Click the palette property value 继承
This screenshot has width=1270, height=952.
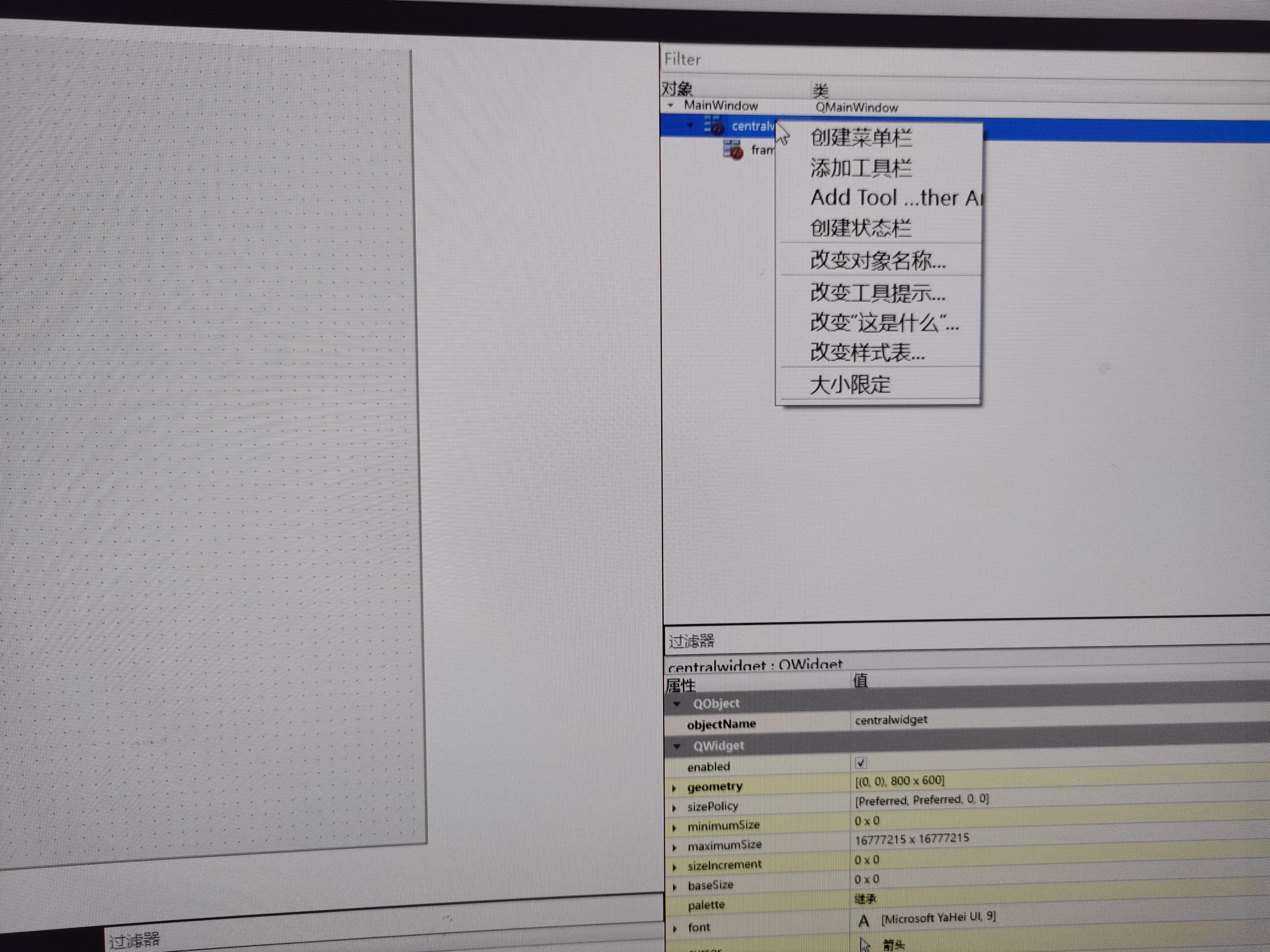click(x=865, y=899)
